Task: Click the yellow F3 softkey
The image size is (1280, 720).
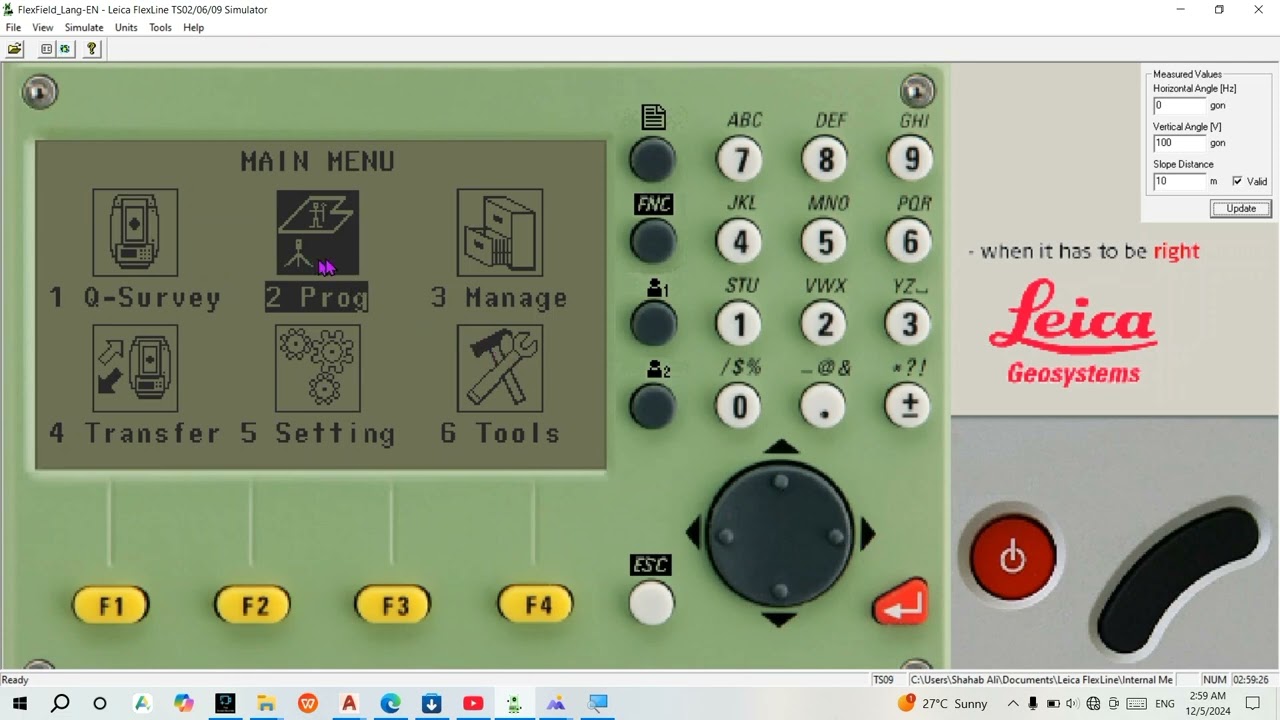Action: pos(395,605)
